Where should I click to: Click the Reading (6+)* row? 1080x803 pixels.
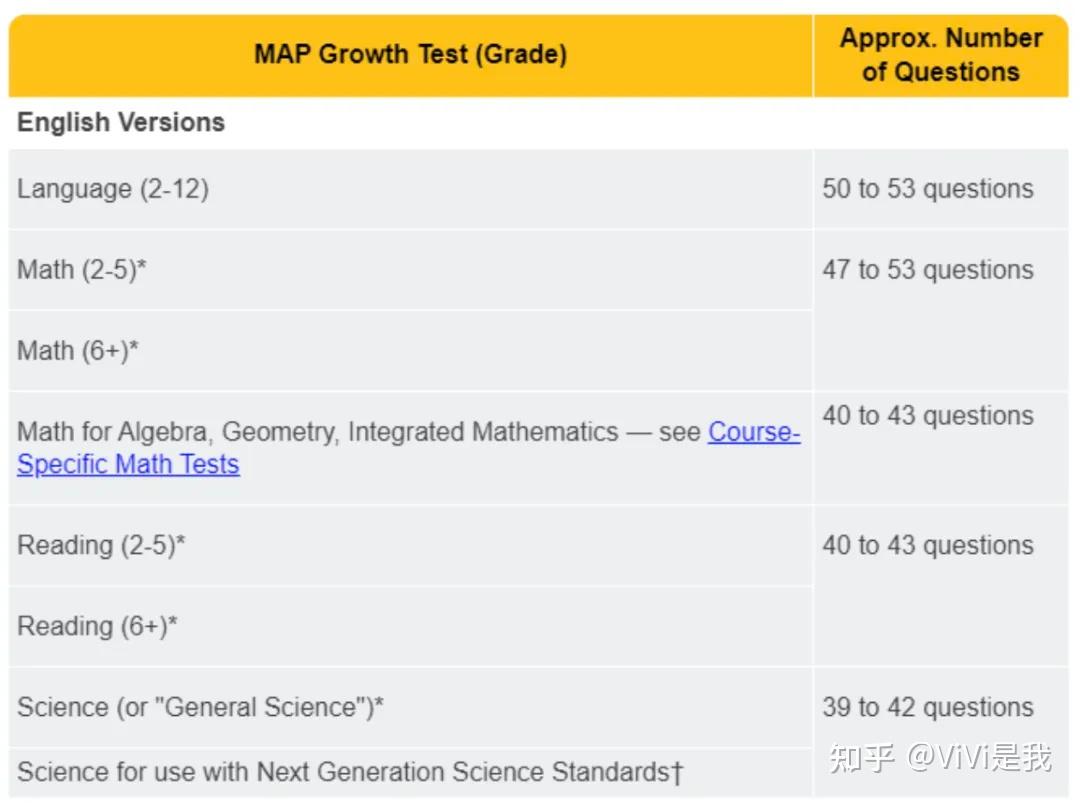98,627
